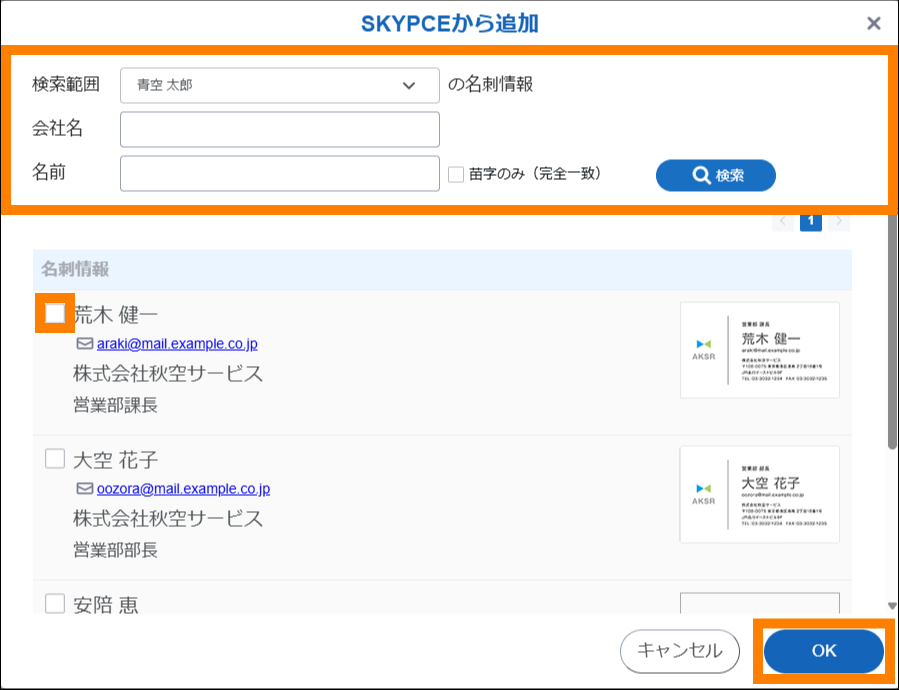The width and height of the screenshot is (899, 690).
Task: Focus the 名前 text field
Action: (279, 173)
